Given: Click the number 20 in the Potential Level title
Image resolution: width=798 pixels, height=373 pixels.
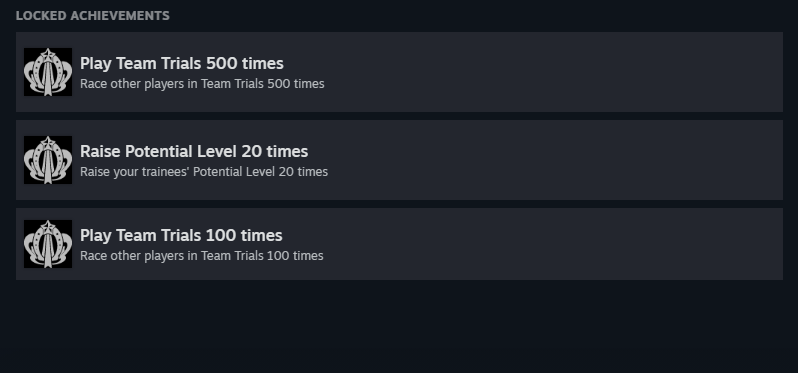Looking at the screenshot, I should click(251, 152).
